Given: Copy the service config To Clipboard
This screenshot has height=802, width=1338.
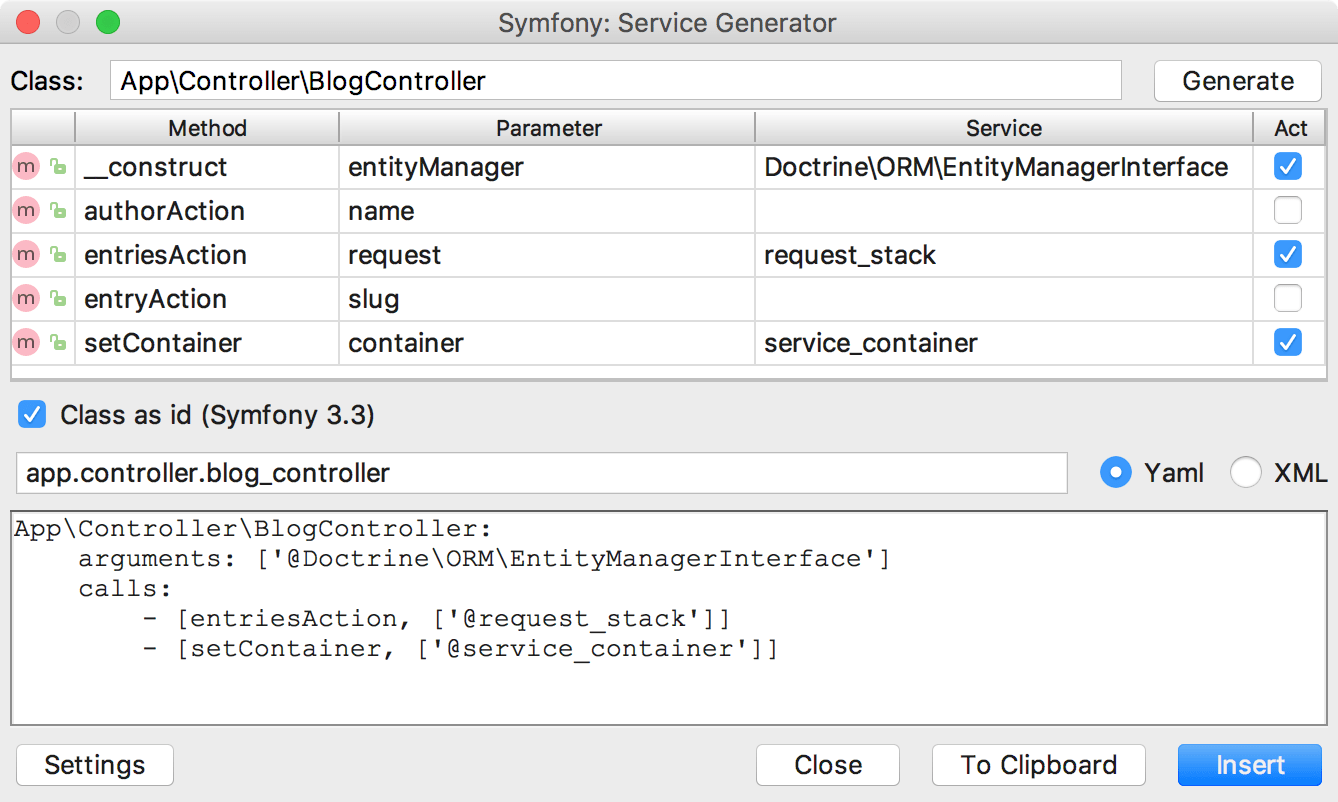Looking at the screenshot, I should pos(1038,764).
